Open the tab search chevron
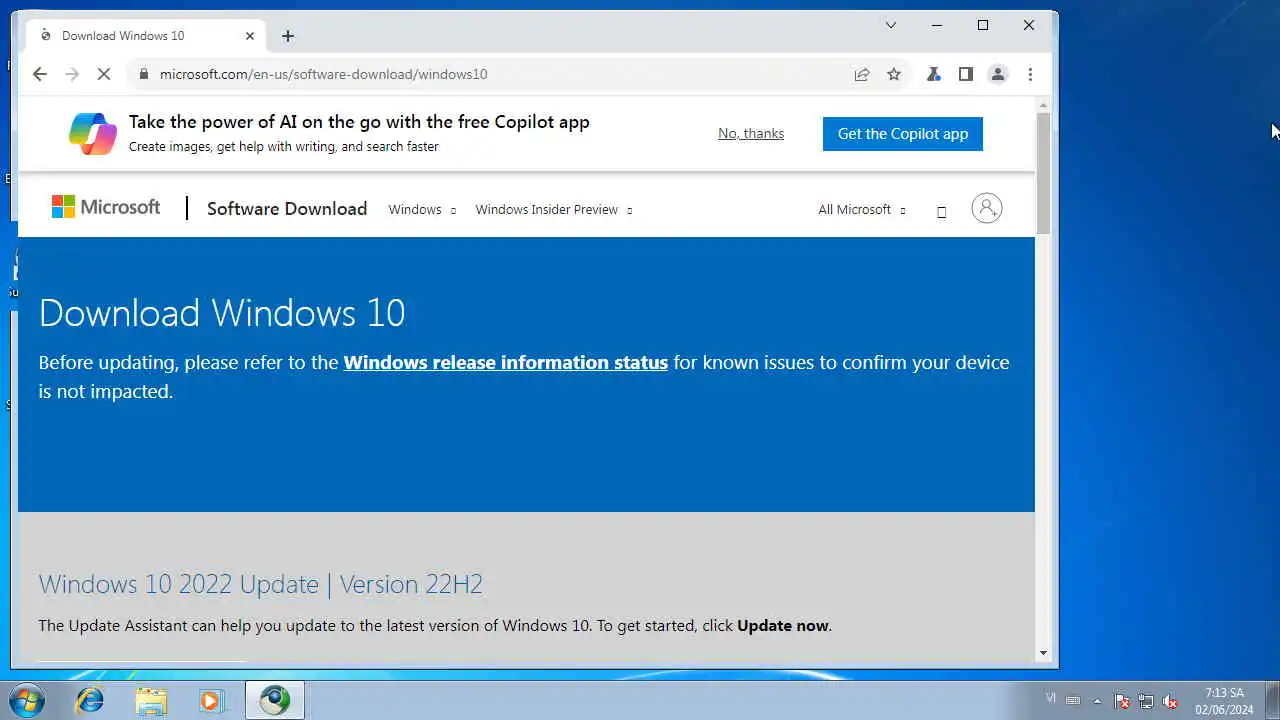1280x720 pixels. [x=891, y=25]
